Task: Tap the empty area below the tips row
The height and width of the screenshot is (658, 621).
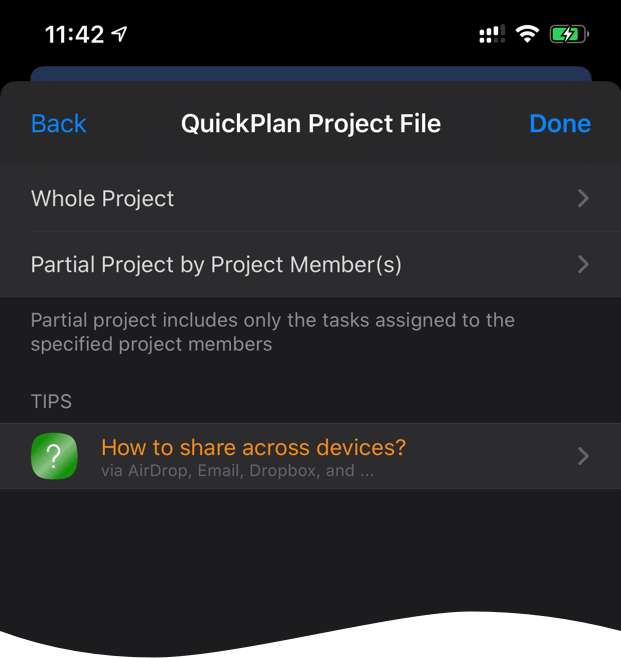Action: click(x=310, y=550)
